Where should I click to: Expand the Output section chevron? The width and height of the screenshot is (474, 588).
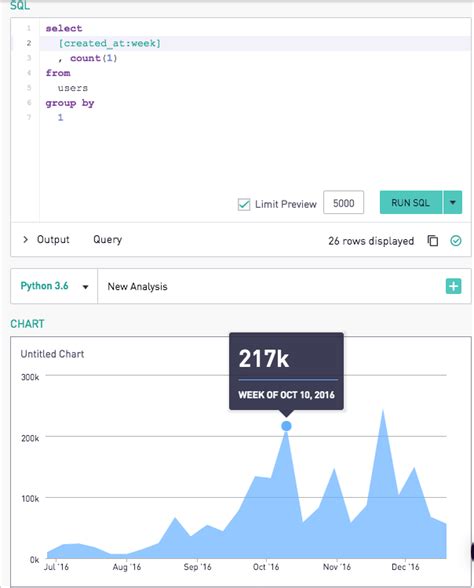click(x=25, y=239)
